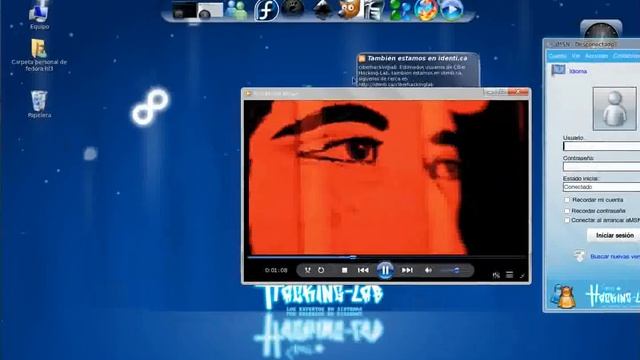Open the Equipo desktop icon
Screen dimensions: 640x360
(x=40, y=15)
